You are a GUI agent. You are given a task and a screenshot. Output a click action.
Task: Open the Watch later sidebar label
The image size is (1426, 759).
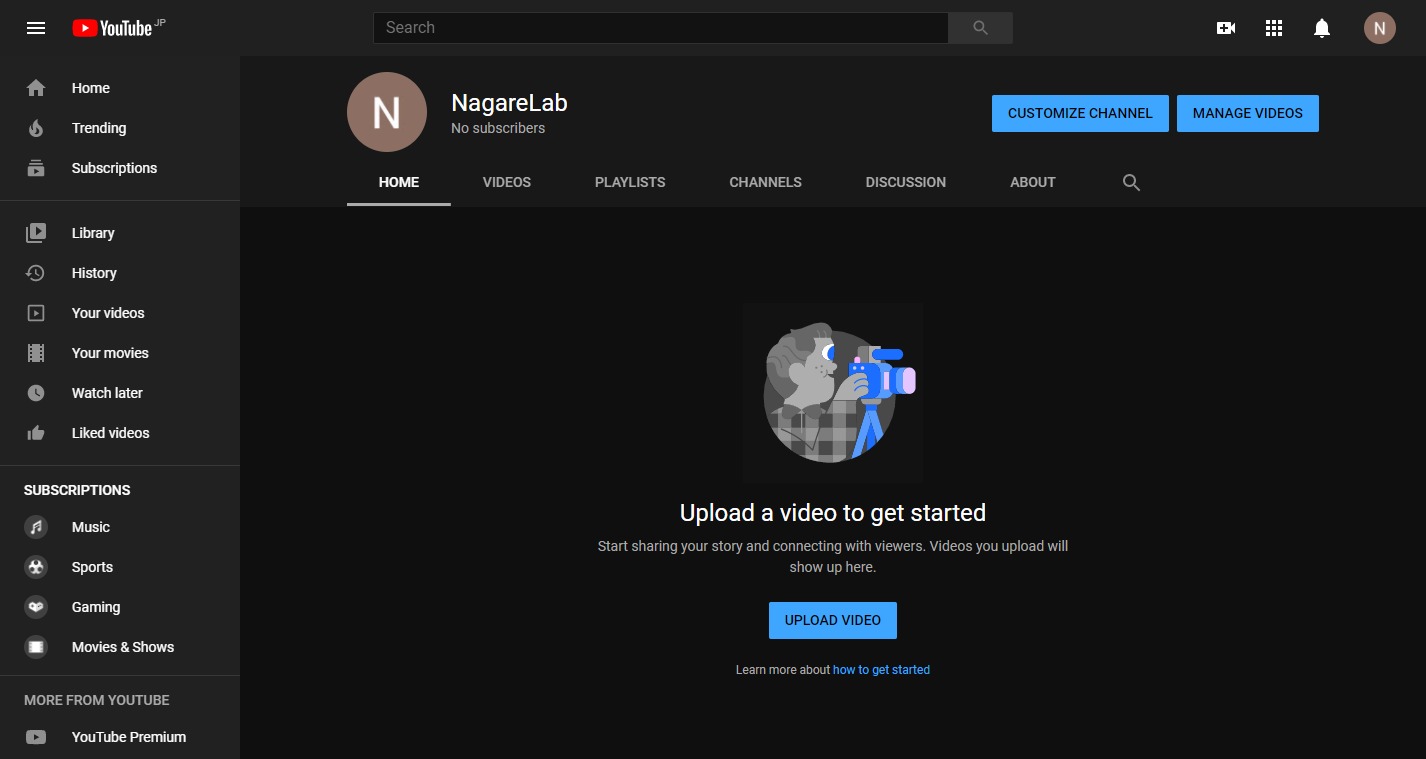[107, 393]
